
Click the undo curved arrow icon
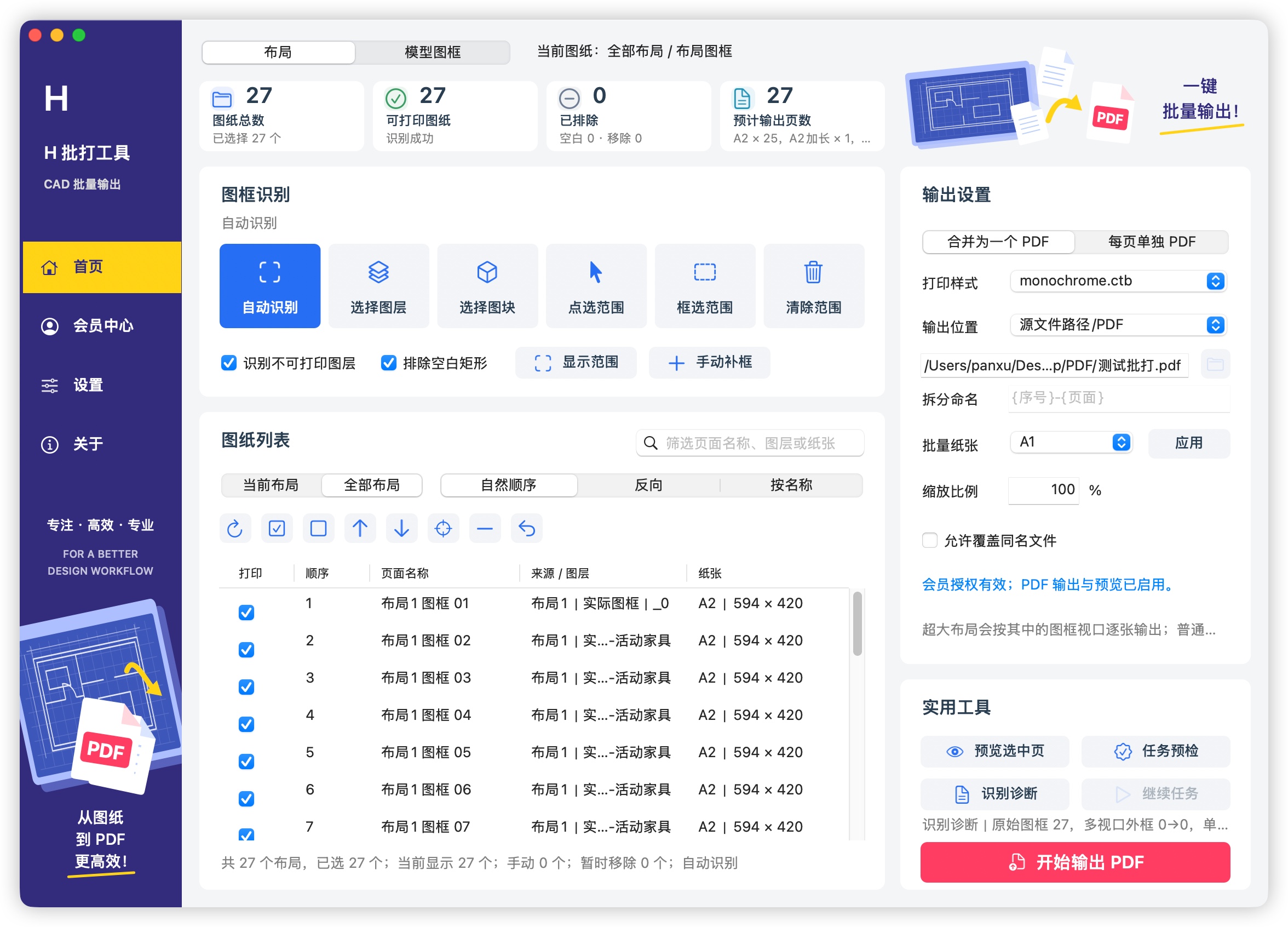point(526,529)
